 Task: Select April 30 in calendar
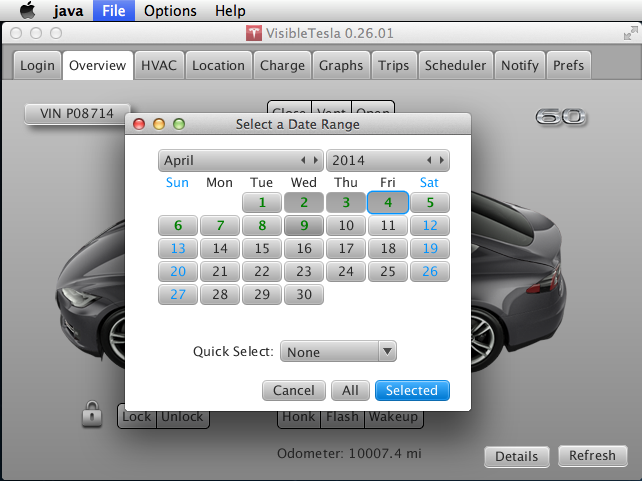pyautogui.click(x=304, y=294)
